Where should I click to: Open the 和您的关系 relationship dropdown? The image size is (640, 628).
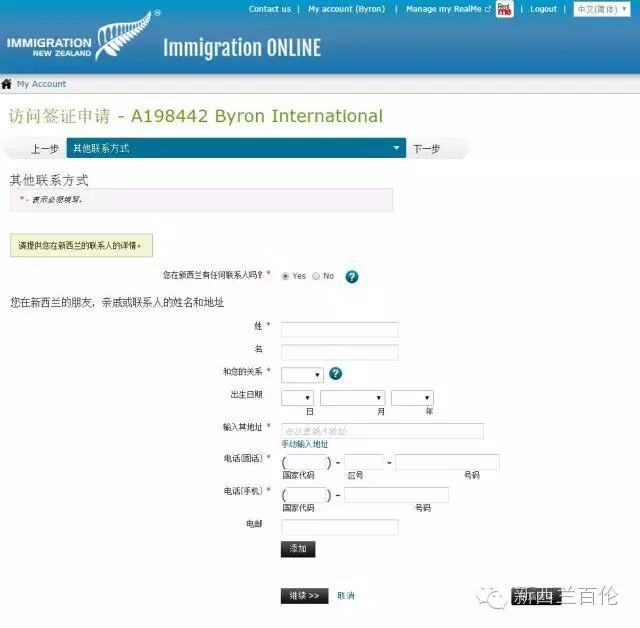tap(302, 375)
